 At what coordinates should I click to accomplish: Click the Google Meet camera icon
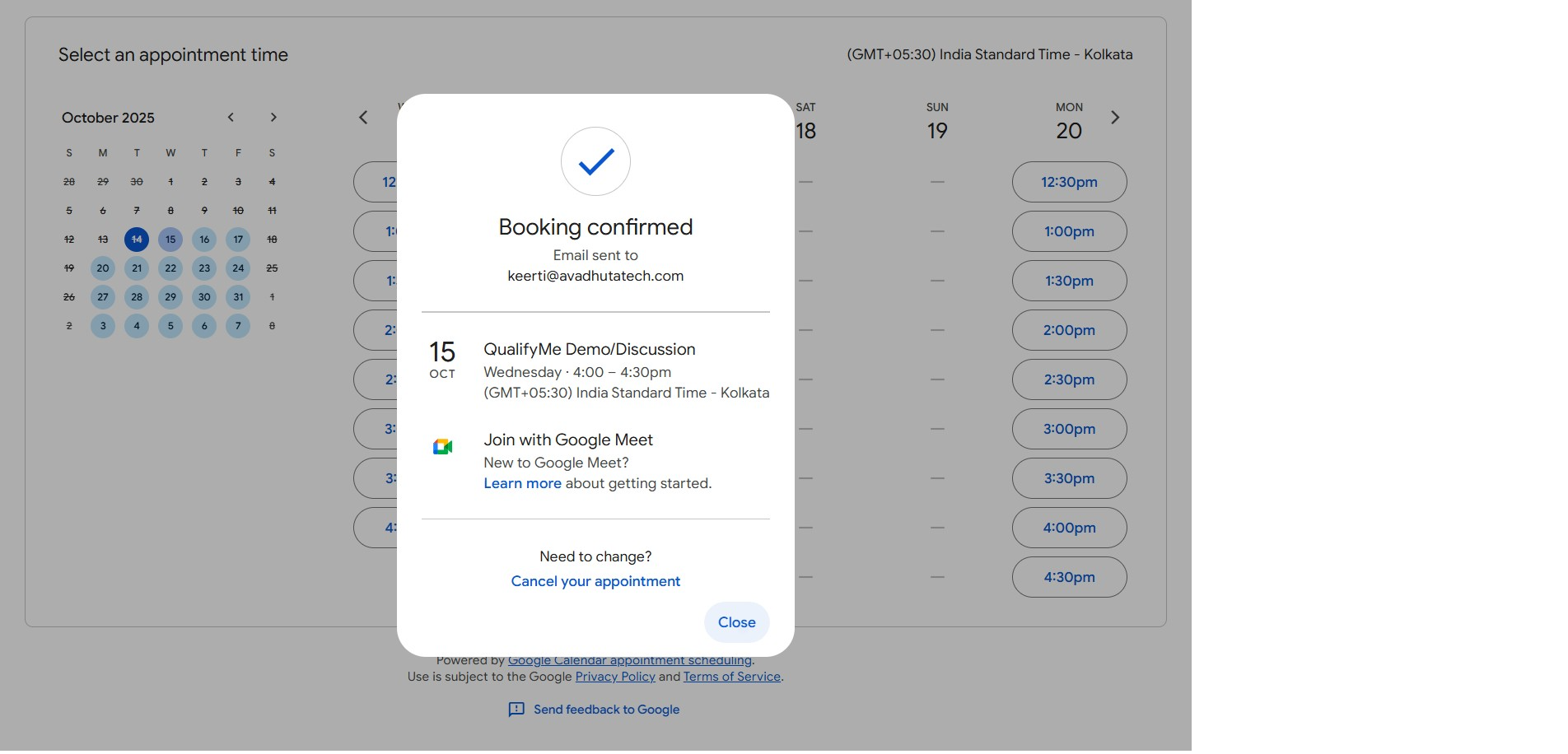point(442,446)
